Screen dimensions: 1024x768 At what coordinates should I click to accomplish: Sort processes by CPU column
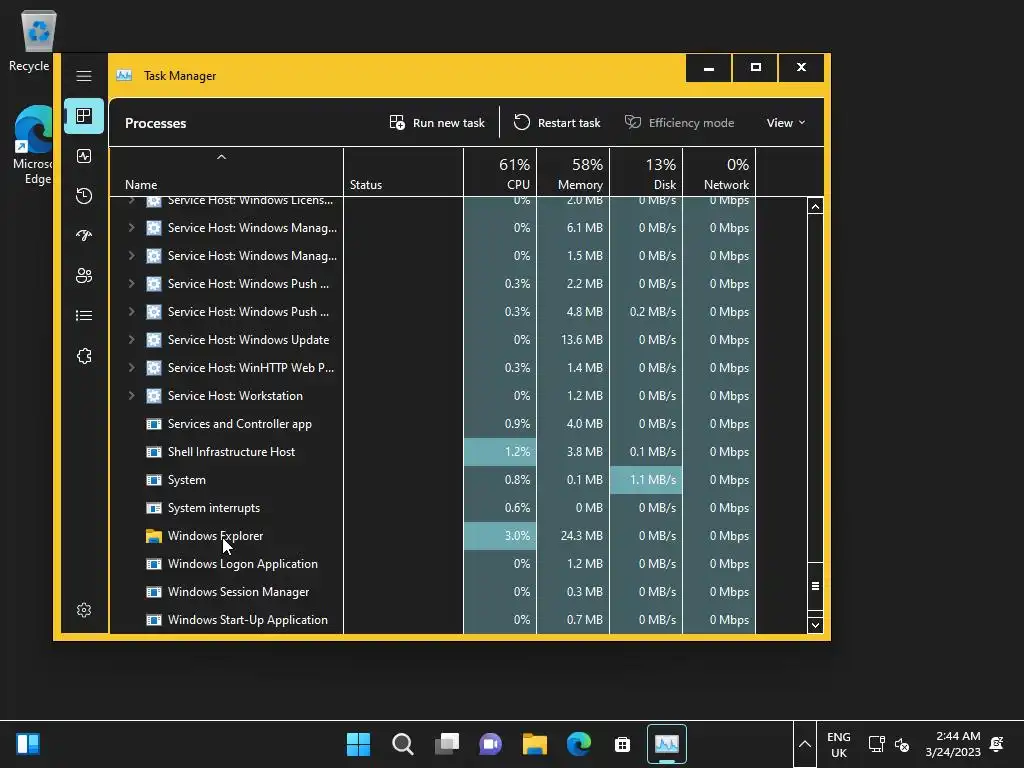tap(500, 172)
